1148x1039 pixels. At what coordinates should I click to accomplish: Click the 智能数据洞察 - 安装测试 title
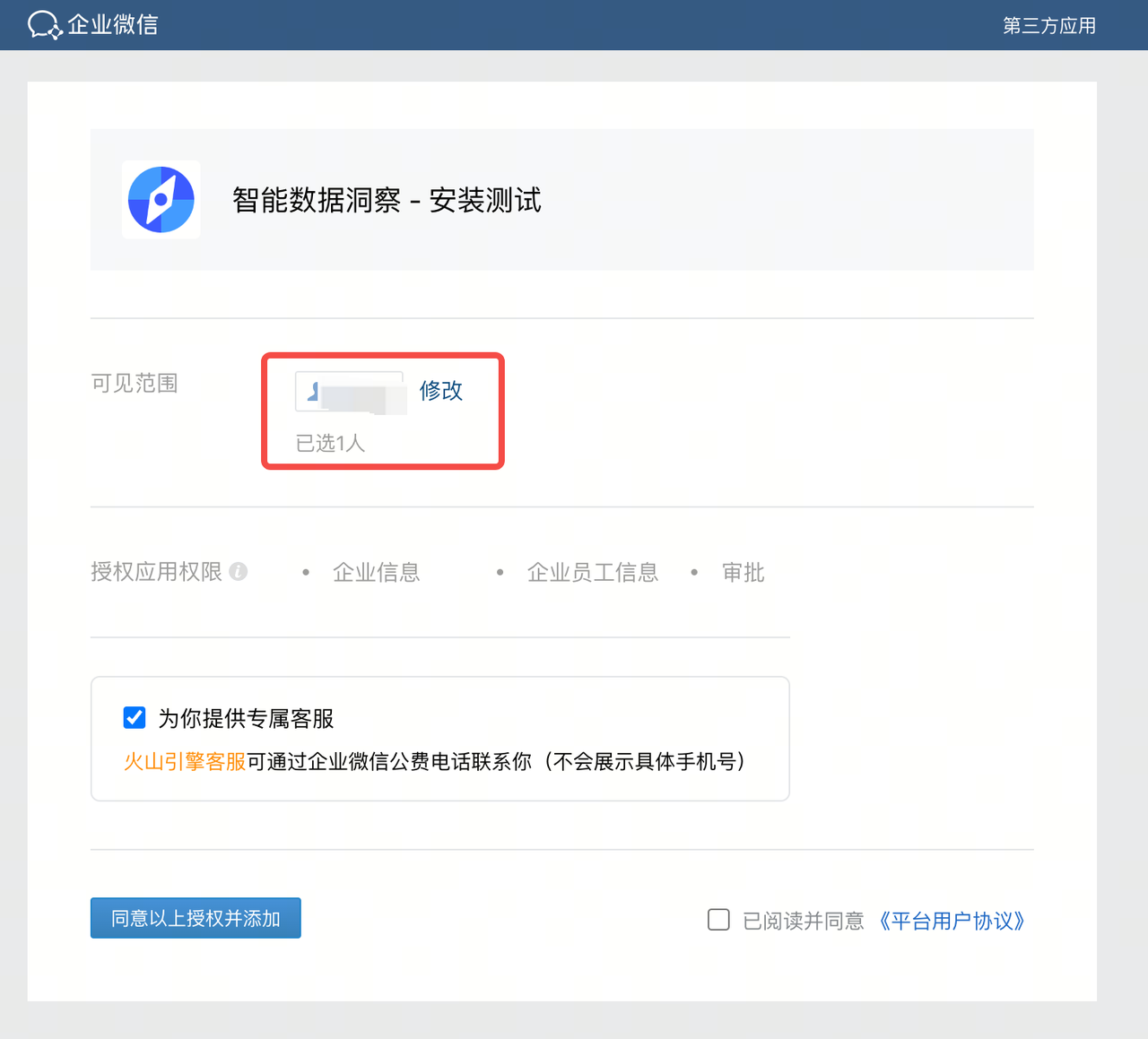tap(387, 200)
